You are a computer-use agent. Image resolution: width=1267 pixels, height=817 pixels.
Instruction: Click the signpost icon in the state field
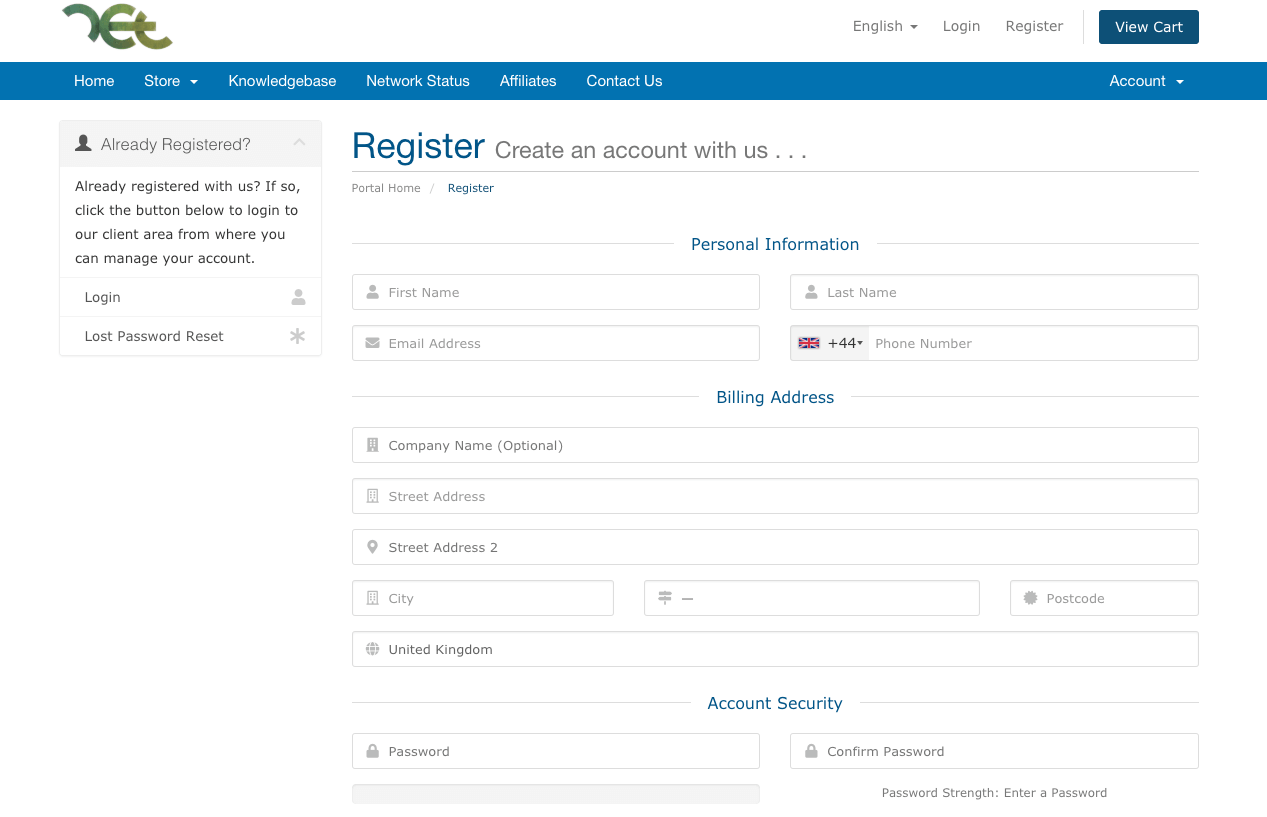[665, 598]
